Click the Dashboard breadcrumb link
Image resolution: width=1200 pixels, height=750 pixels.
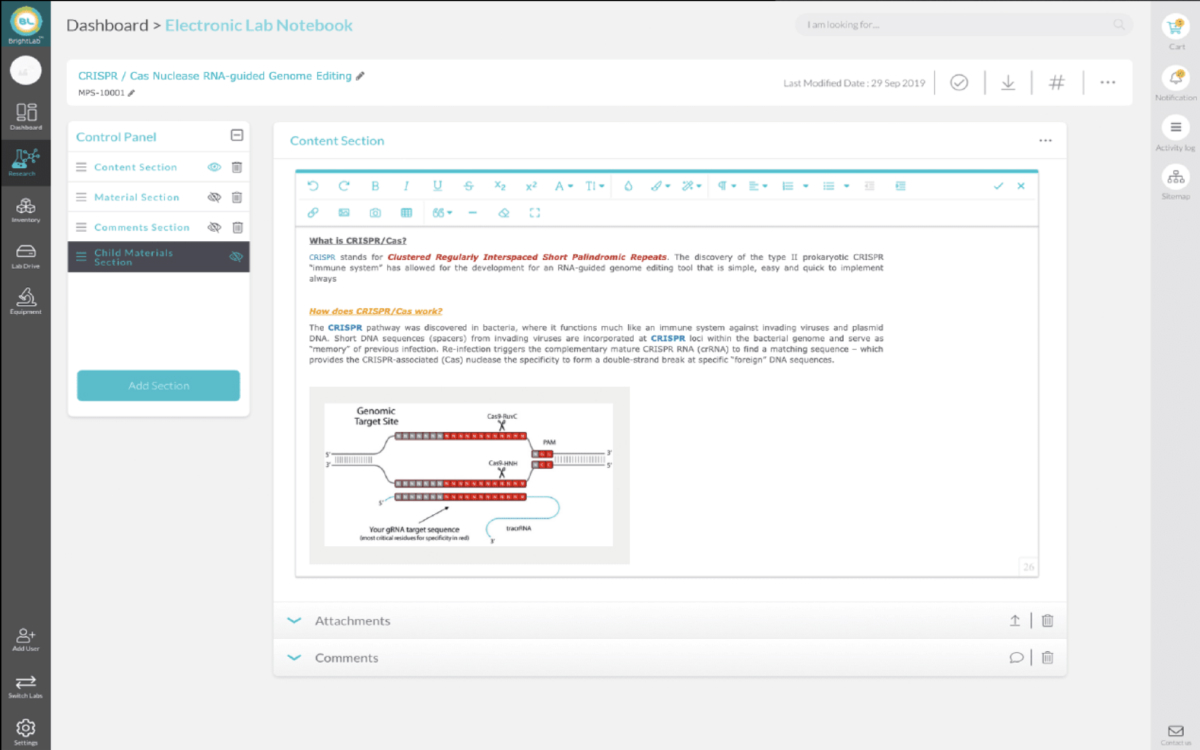coord(106,26)
